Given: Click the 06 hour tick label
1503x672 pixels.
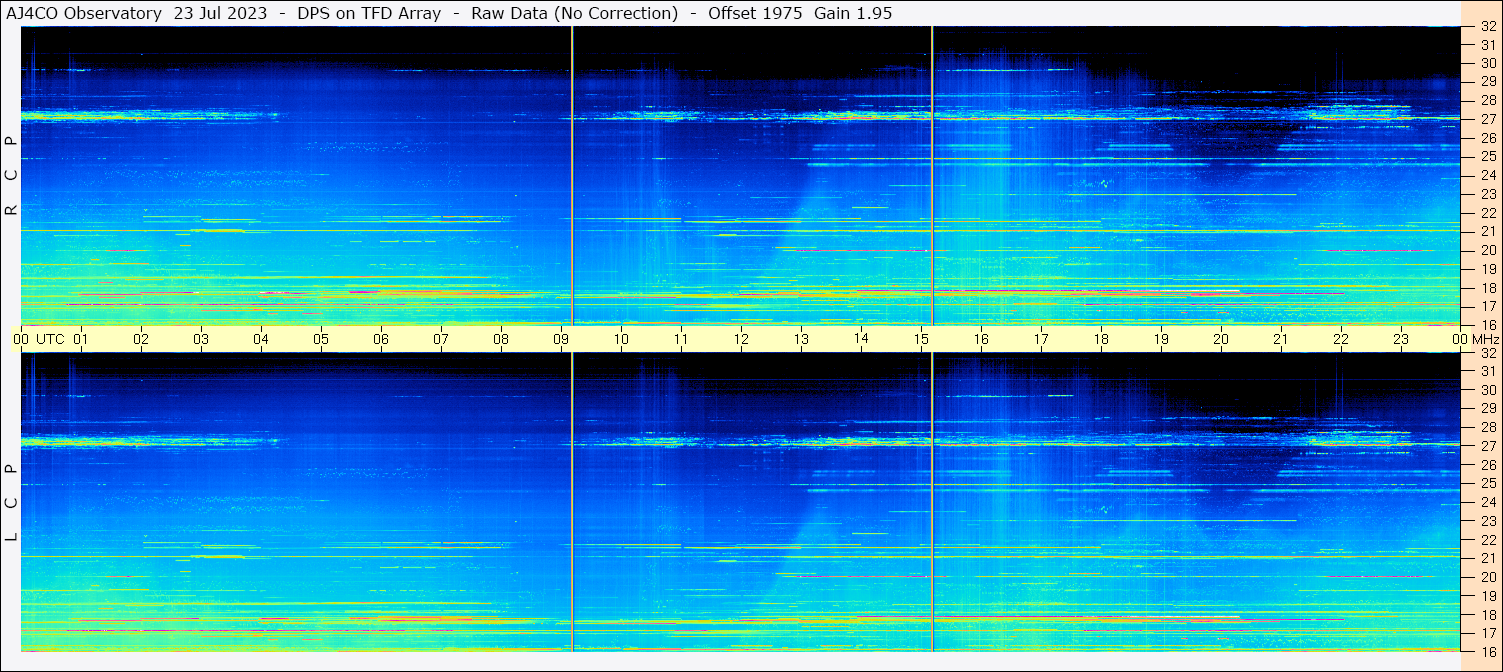Looking at the screenshot, I should (381, 339).
